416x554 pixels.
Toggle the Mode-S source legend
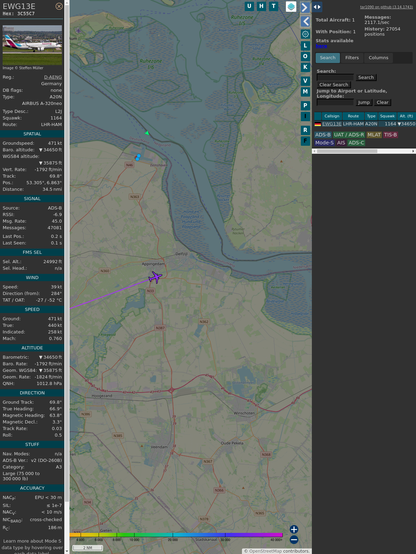click(x=324, y=143)
